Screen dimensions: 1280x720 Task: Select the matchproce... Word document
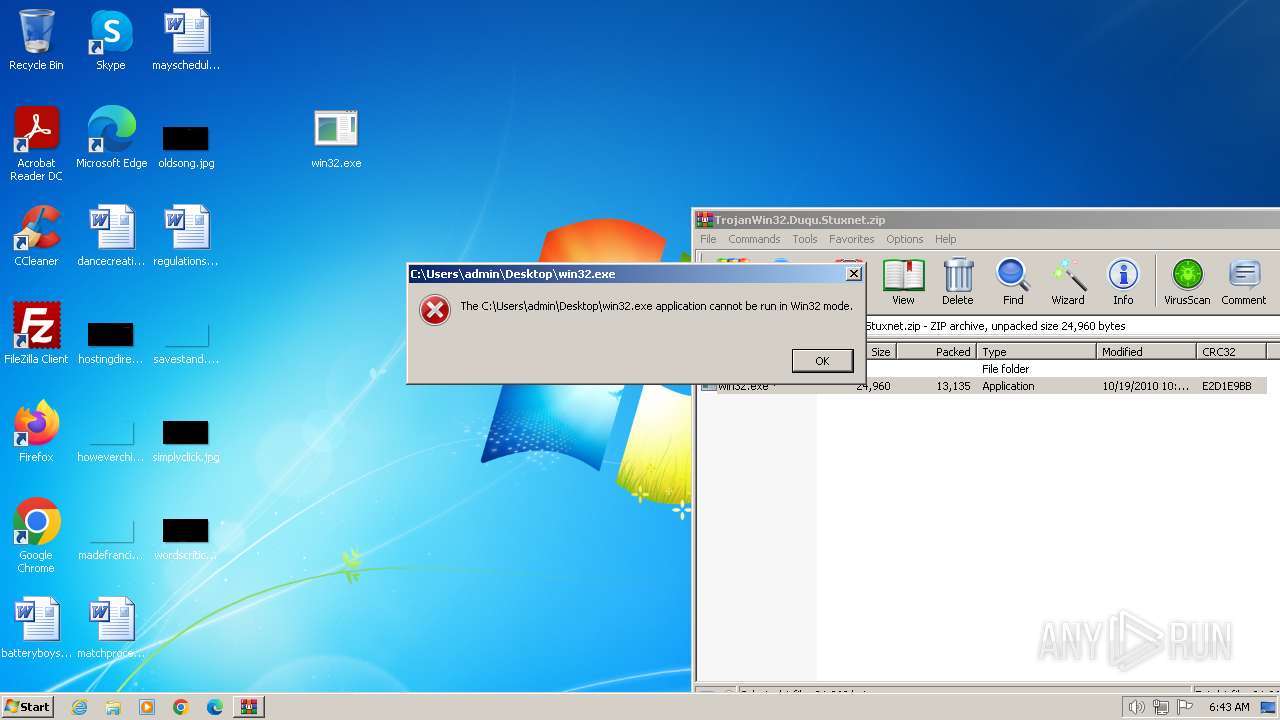[111, 628]
